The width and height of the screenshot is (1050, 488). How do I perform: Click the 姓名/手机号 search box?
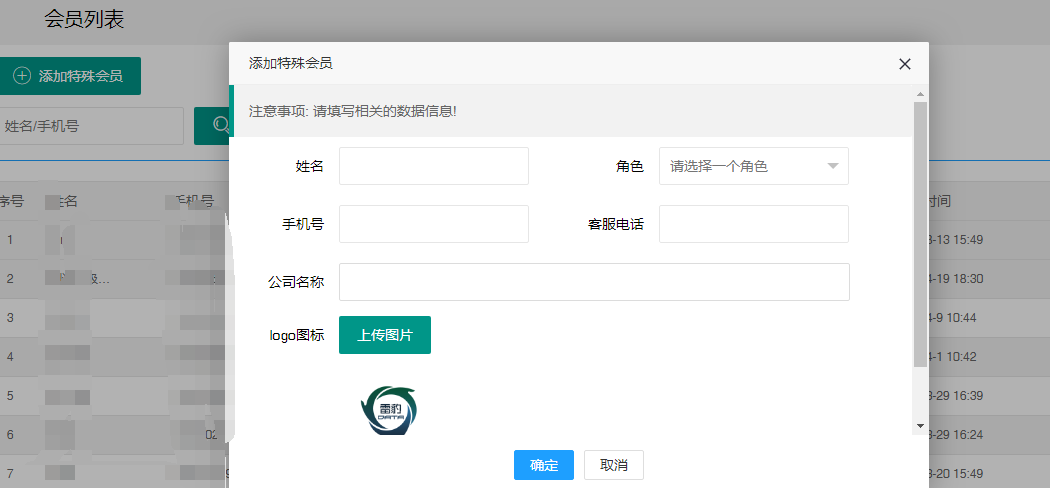coord(92,126)
